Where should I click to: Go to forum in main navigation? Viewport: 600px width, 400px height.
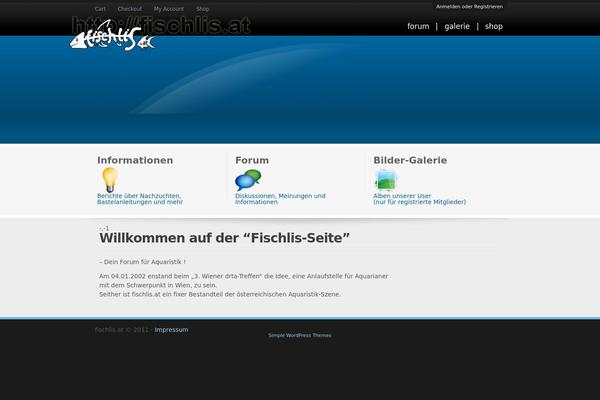(418, 26)
